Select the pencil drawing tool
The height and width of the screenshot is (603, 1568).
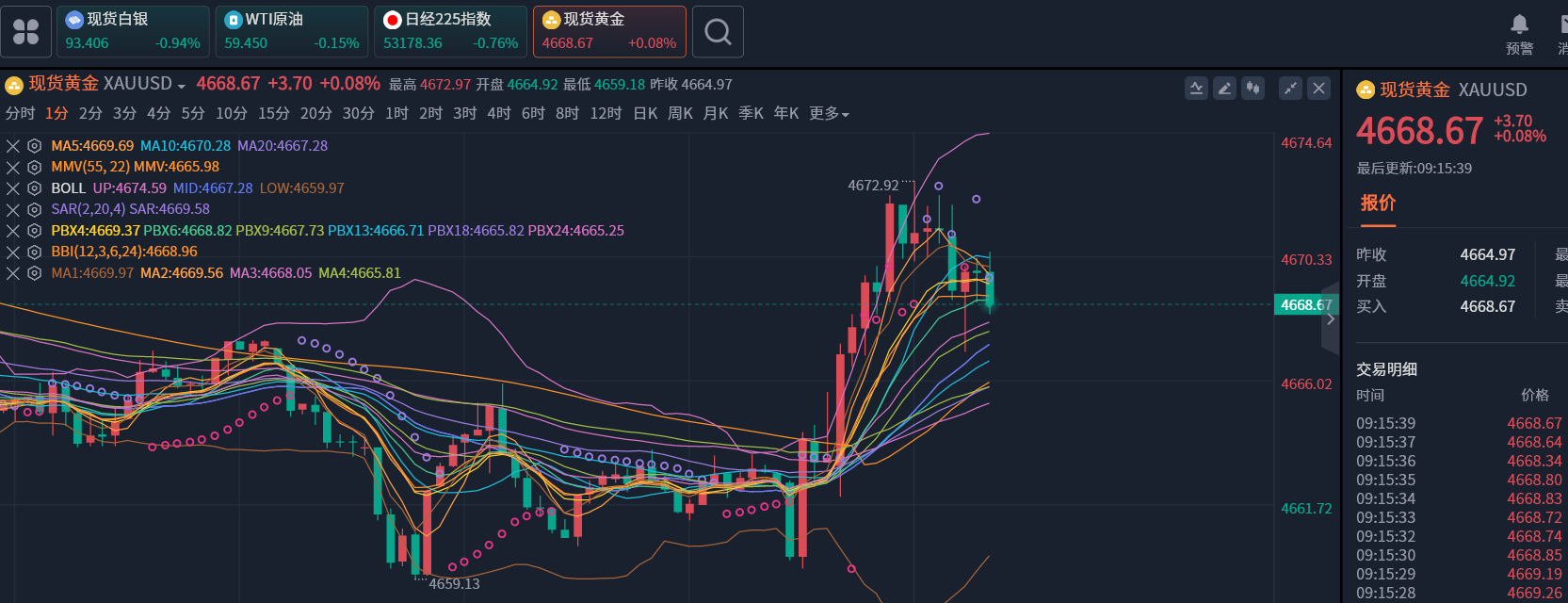[1224, 89]
